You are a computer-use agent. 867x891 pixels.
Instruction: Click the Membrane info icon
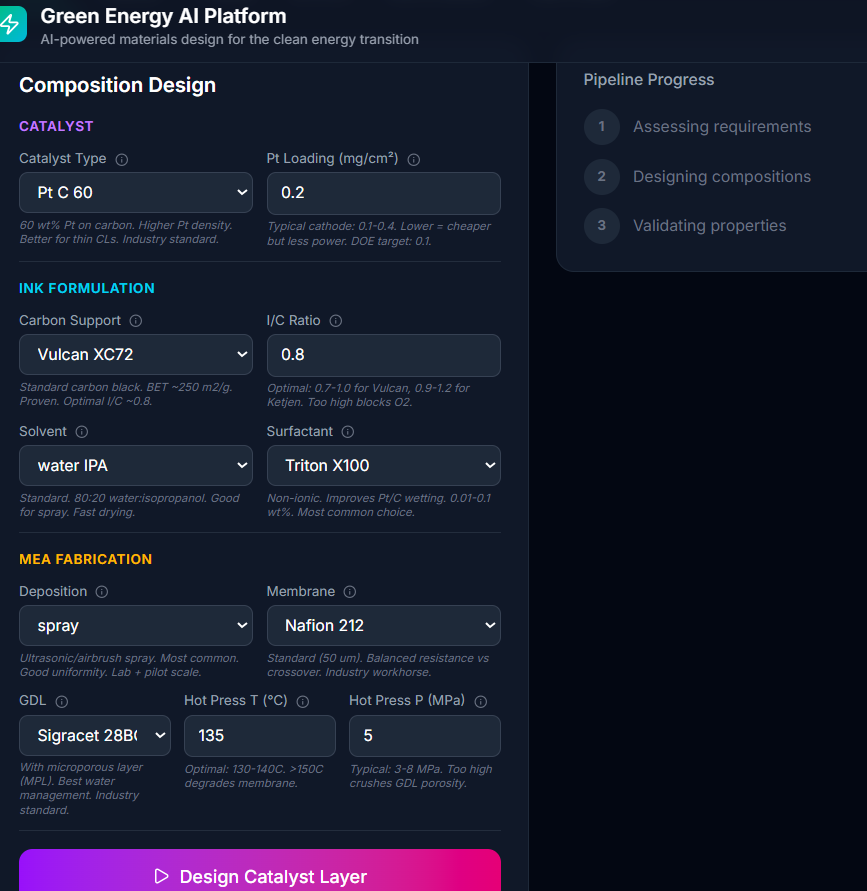[350, 592]
